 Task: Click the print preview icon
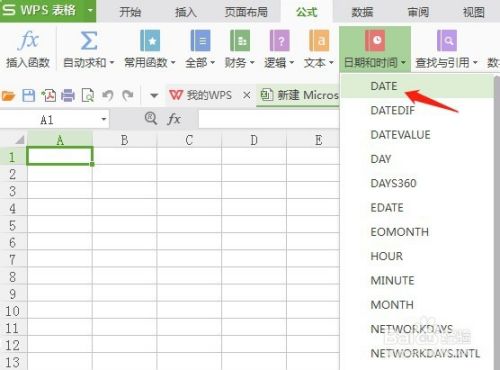(88, 96)
